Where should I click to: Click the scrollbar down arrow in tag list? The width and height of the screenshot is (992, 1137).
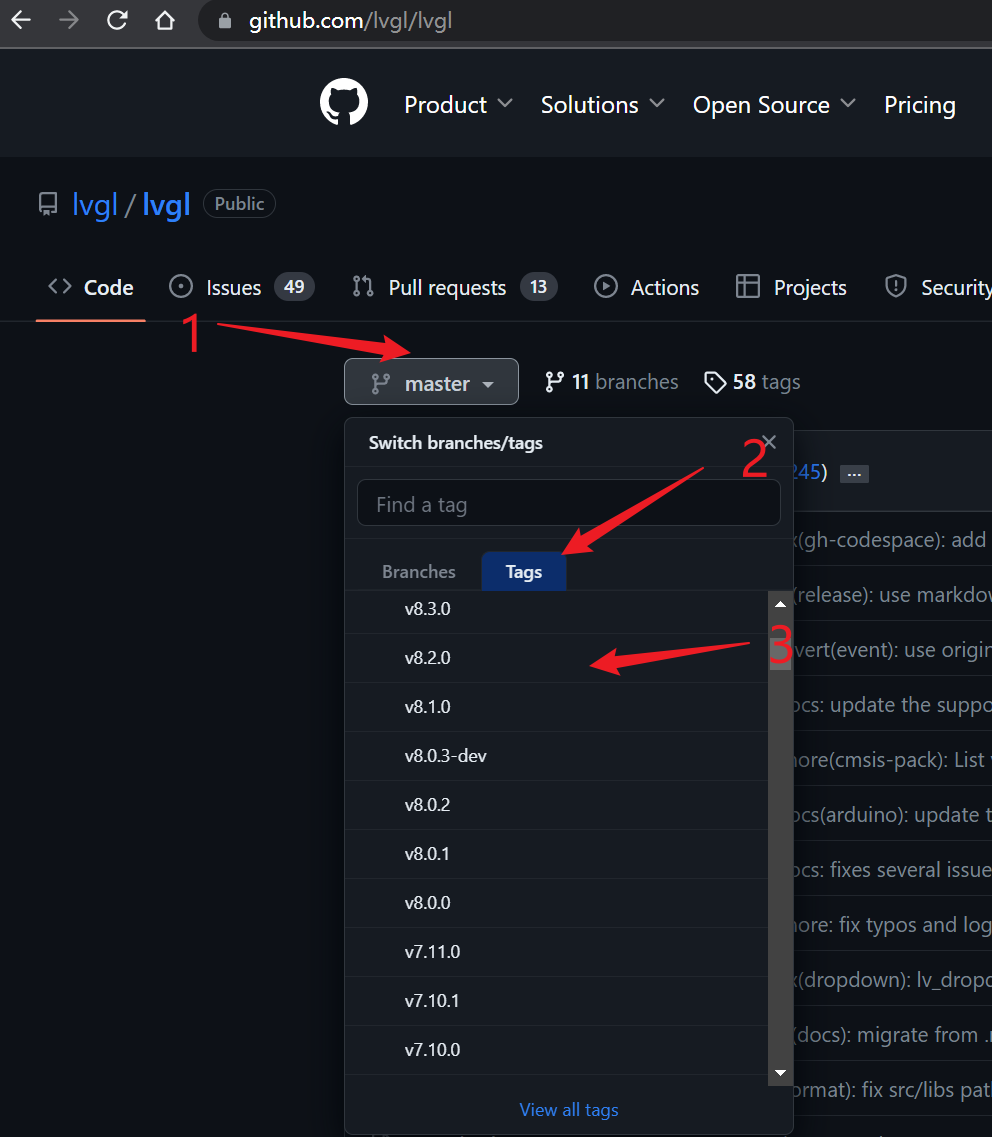tap(780, 1072)
